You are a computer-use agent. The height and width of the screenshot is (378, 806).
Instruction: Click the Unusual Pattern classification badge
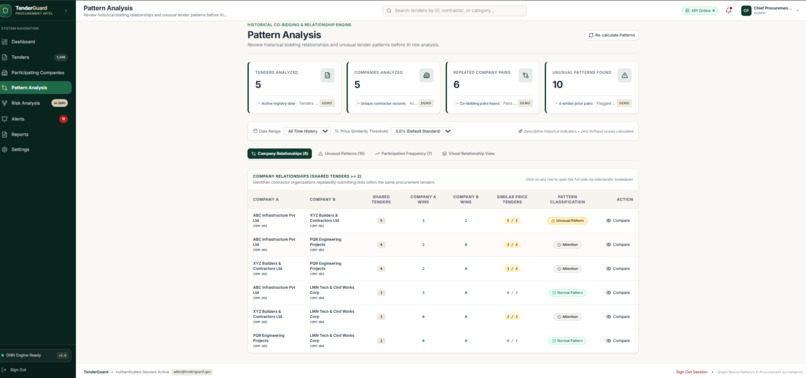tap(567, 221)
